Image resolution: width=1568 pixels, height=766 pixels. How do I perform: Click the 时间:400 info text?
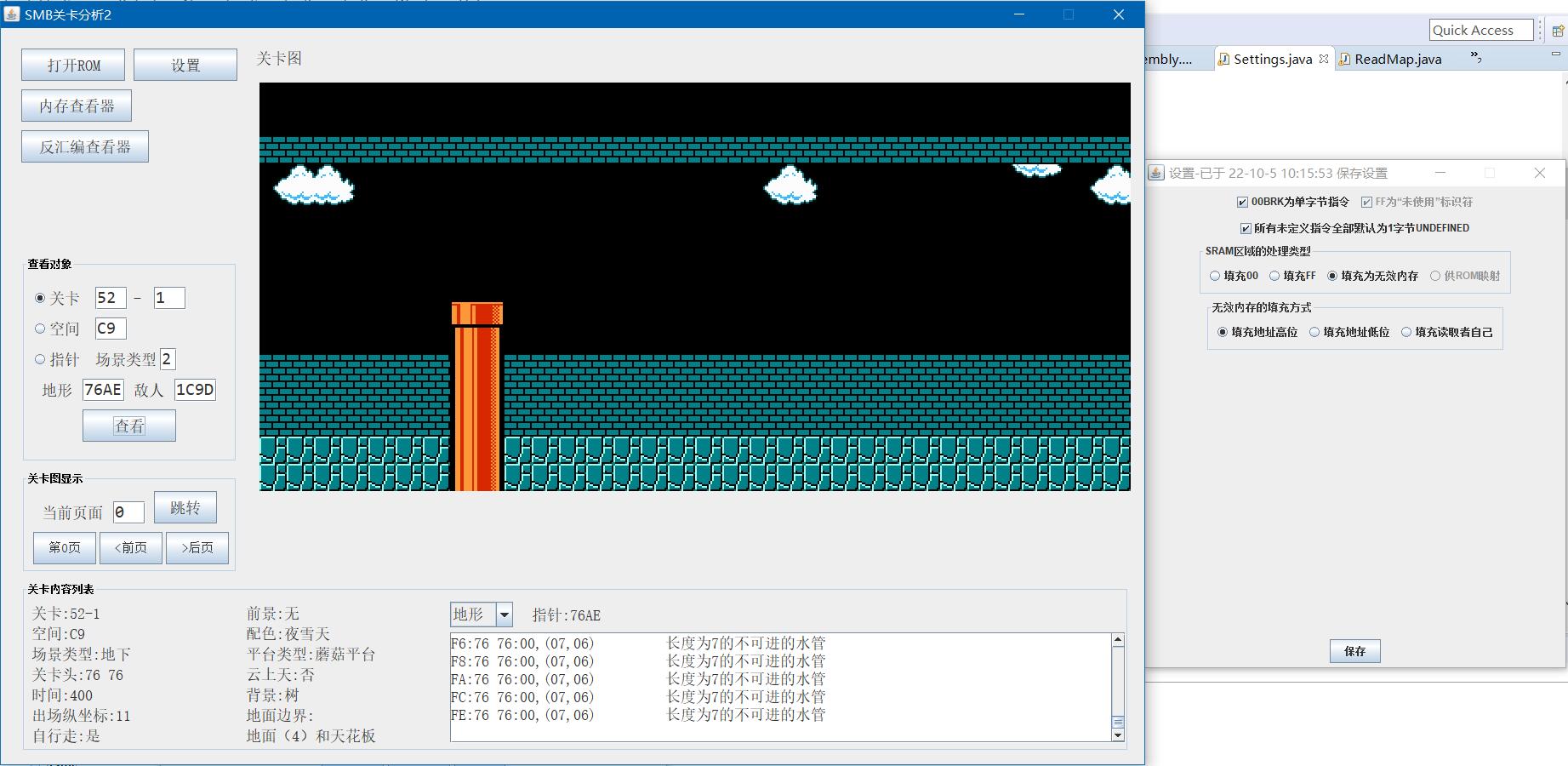click(62, 695)
